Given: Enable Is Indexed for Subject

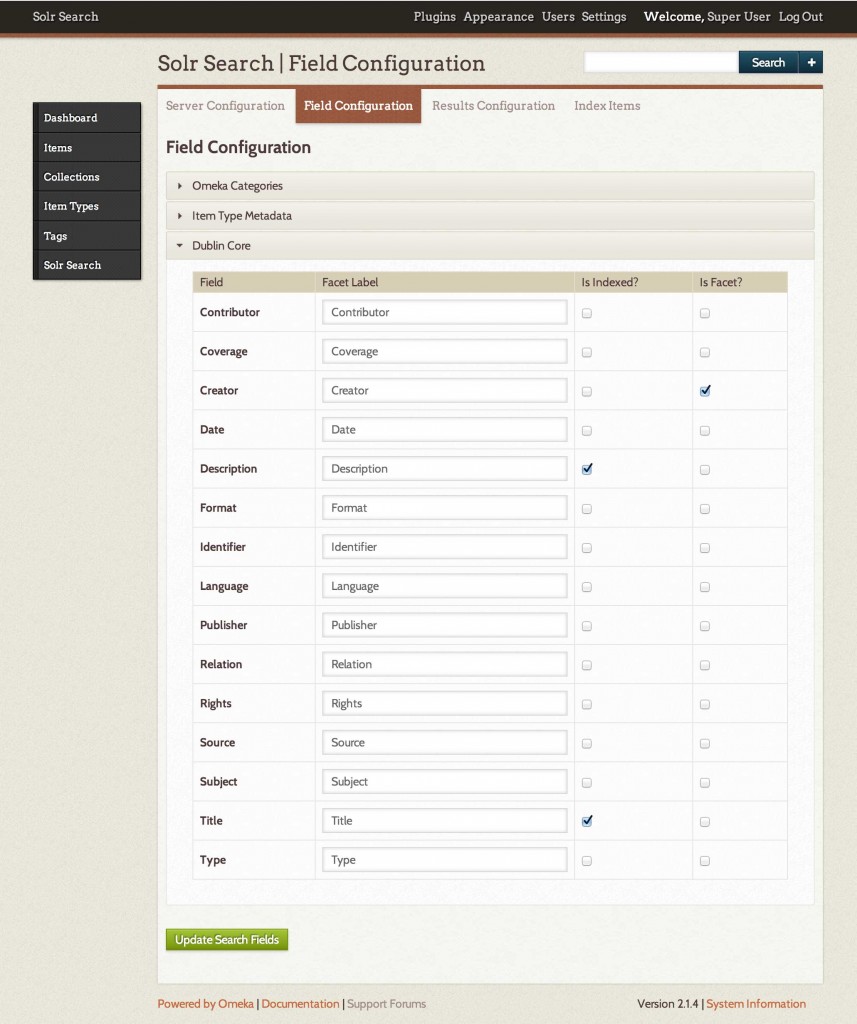Looking at the screenshot, I should (587, 782).
